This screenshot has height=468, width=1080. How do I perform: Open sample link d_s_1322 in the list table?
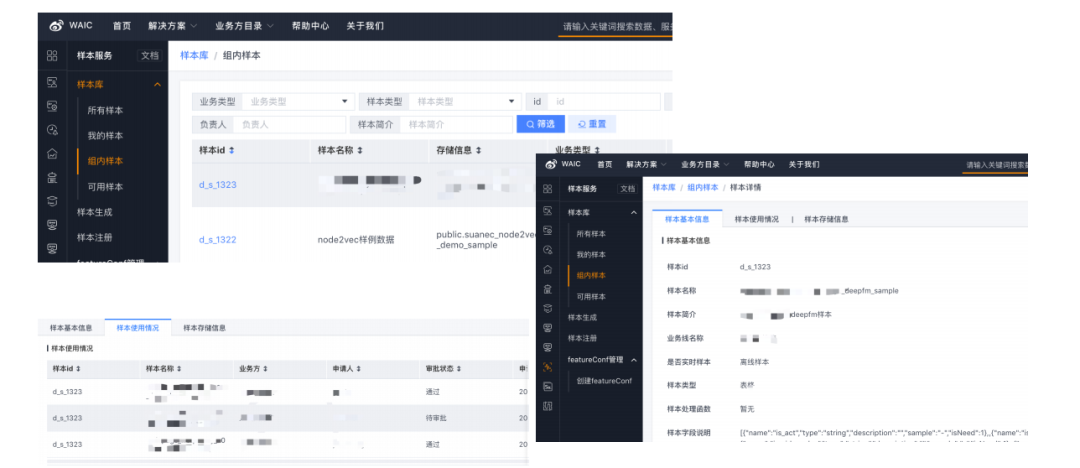coord(218,240)
